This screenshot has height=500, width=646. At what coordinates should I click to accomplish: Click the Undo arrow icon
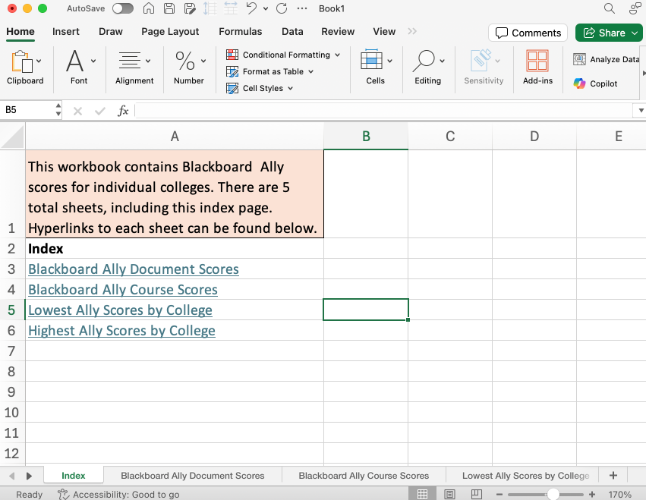[251, 8]
